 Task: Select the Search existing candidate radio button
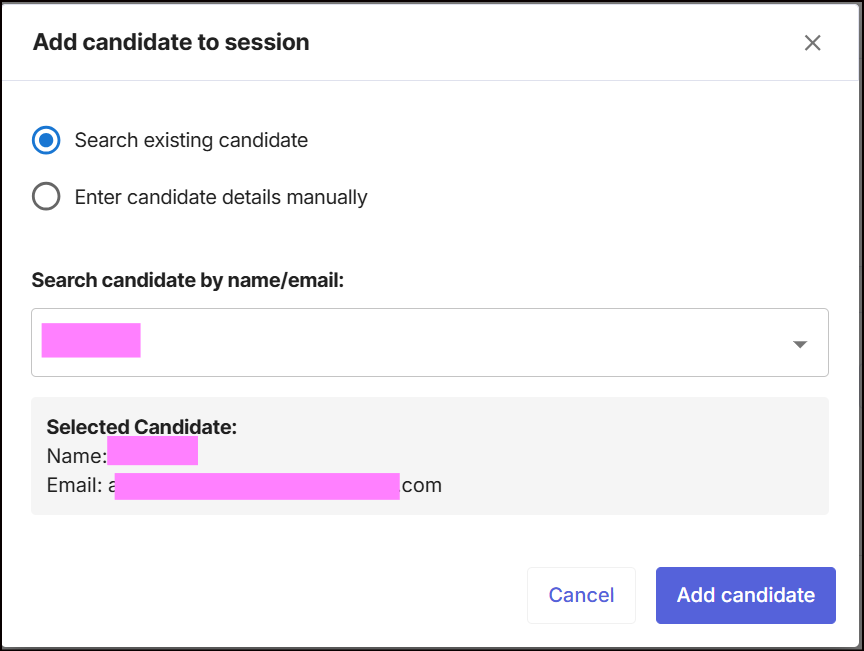46,140
